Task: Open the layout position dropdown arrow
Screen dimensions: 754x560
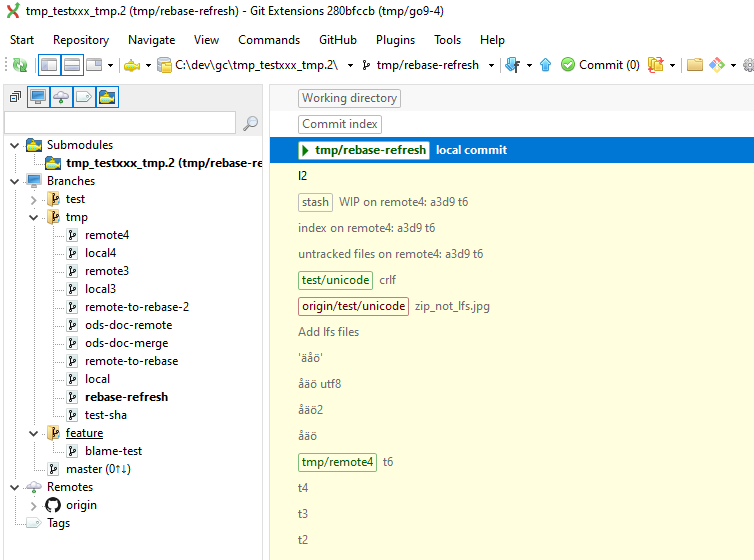Action: coord(110,65)
